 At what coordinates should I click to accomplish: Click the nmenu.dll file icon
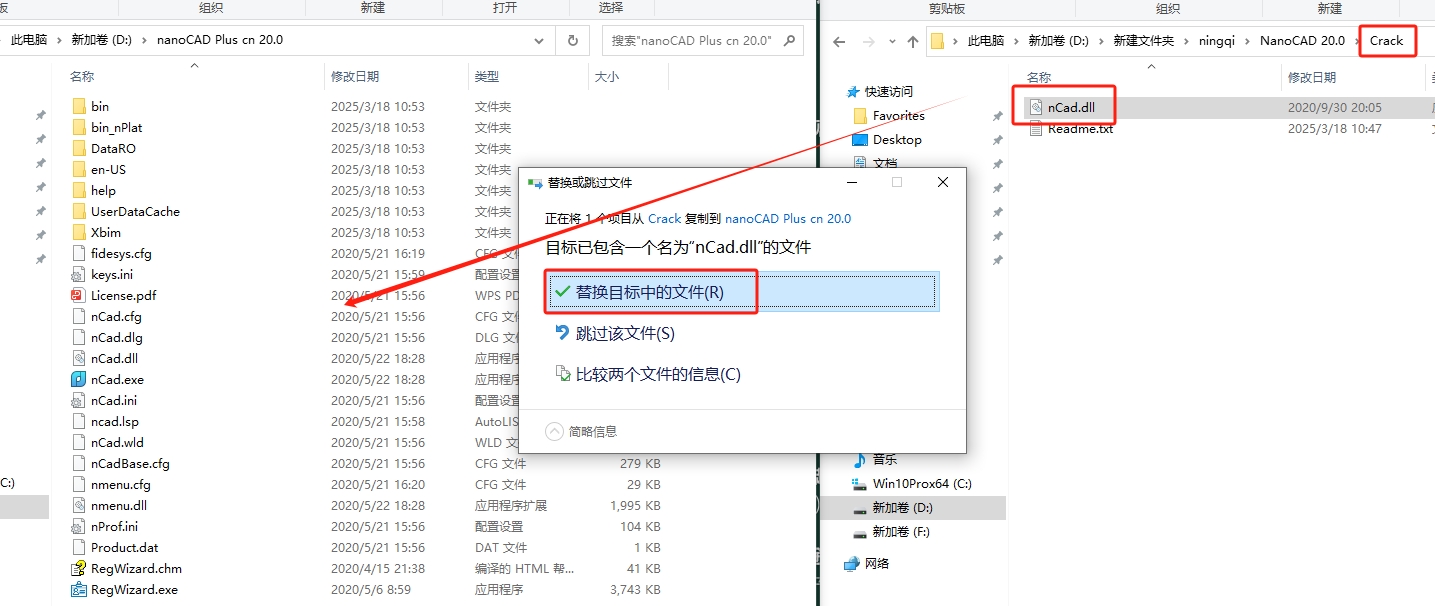pyautogui.click(x=79, y=505)
